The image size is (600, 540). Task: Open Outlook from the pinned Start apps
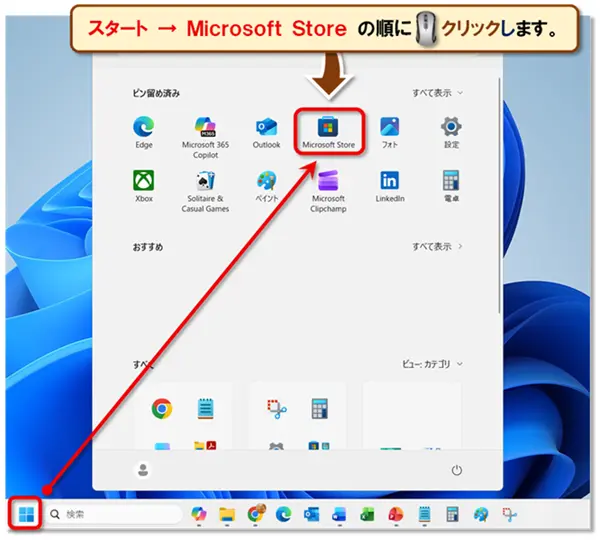pyautogui.click(x=266, y=133)
